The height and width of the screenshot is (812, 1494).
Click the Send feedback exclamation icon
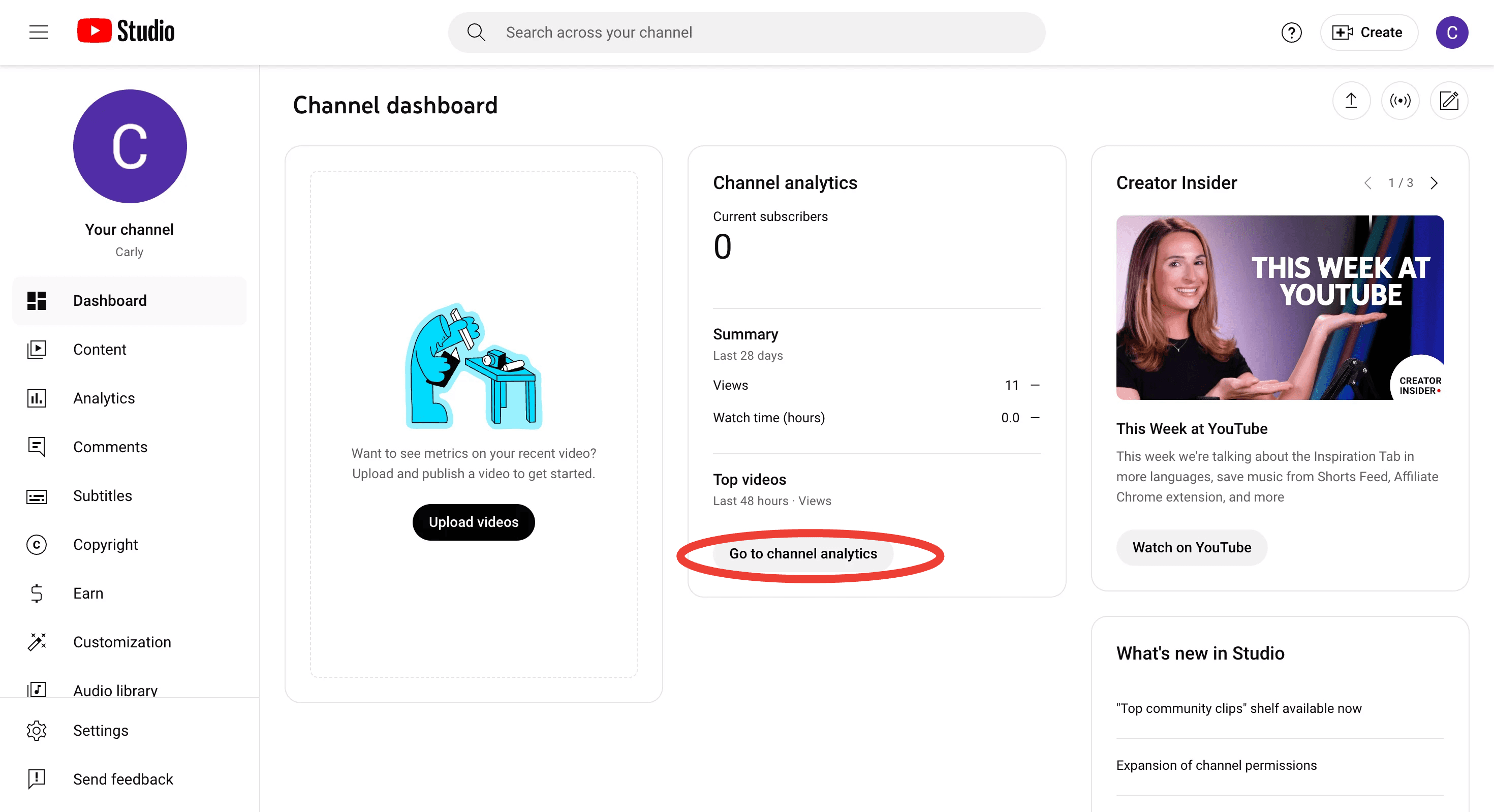click(37, 779)
